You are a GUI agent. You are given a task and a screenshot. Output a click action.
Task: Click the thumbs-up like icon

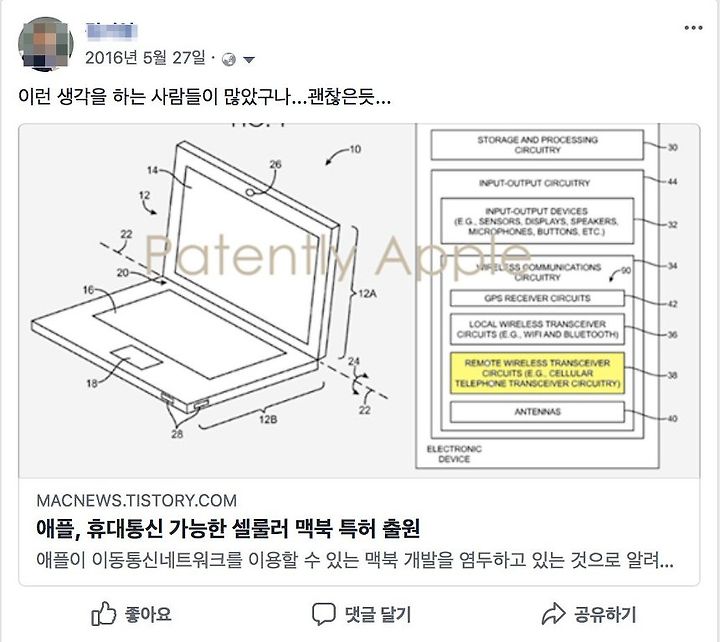click(x=103, y=614)
